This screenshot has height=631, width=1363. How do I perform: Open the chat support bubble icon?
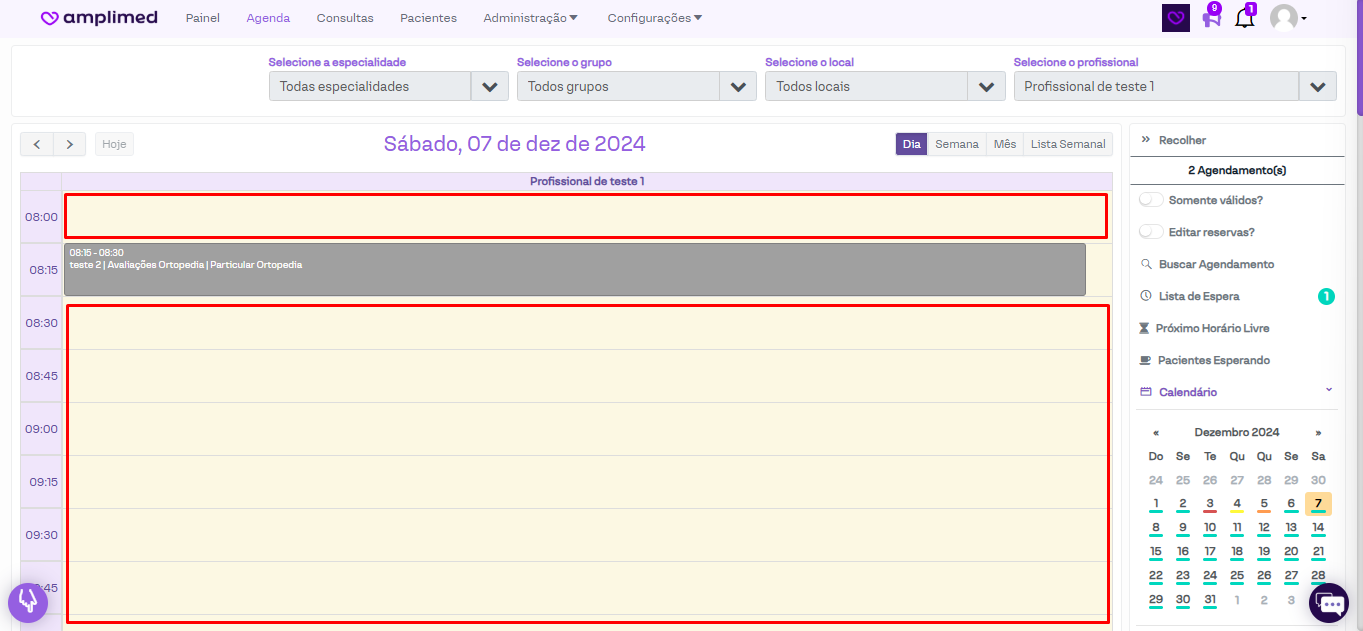click(1329, 603)
